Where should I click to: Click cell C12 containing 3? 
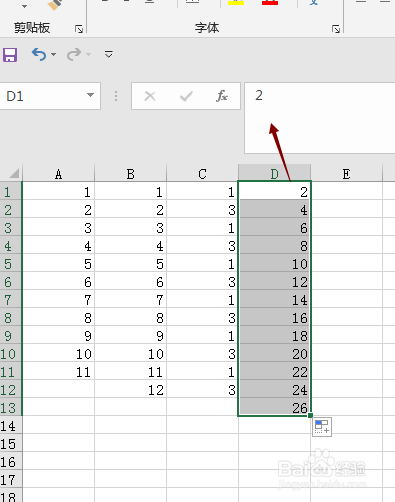tap(202, 390)
